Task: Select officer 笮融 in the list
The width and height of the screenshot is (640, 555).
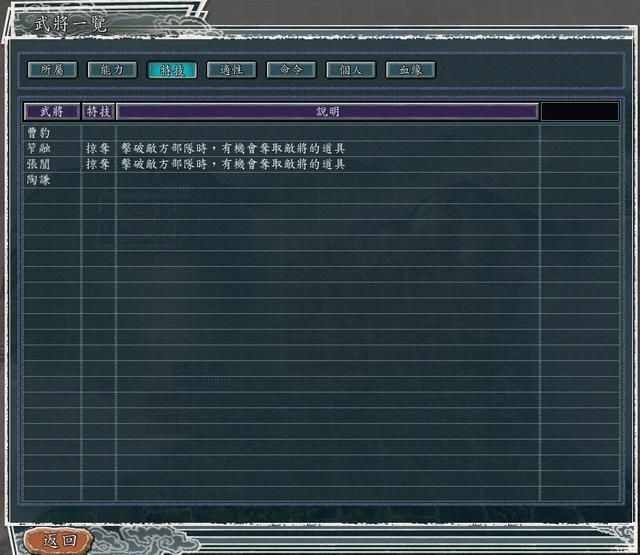Action: point(39,148)
